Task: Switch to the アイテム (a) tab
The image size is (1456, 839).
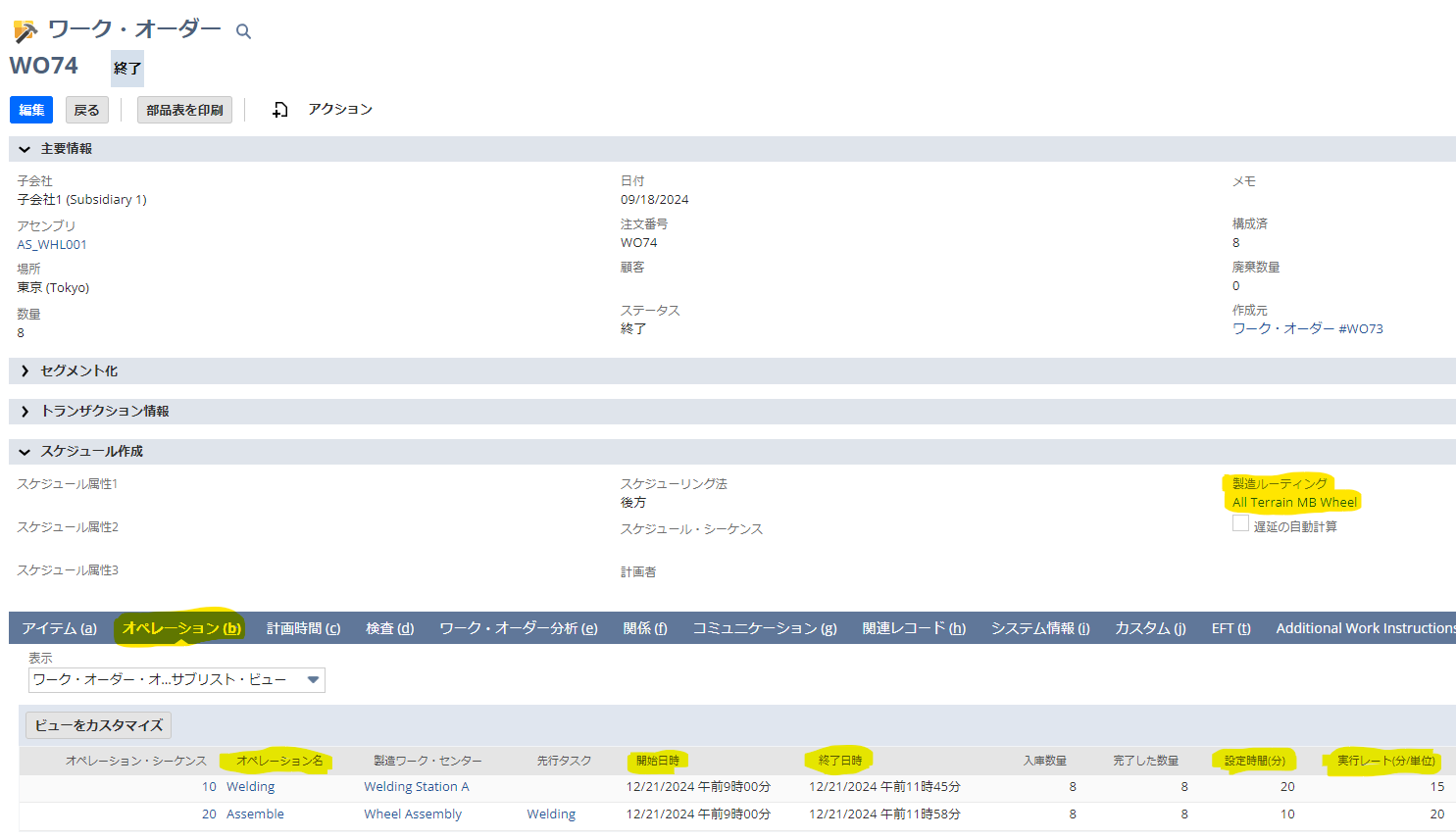Action: click(60, 628)
